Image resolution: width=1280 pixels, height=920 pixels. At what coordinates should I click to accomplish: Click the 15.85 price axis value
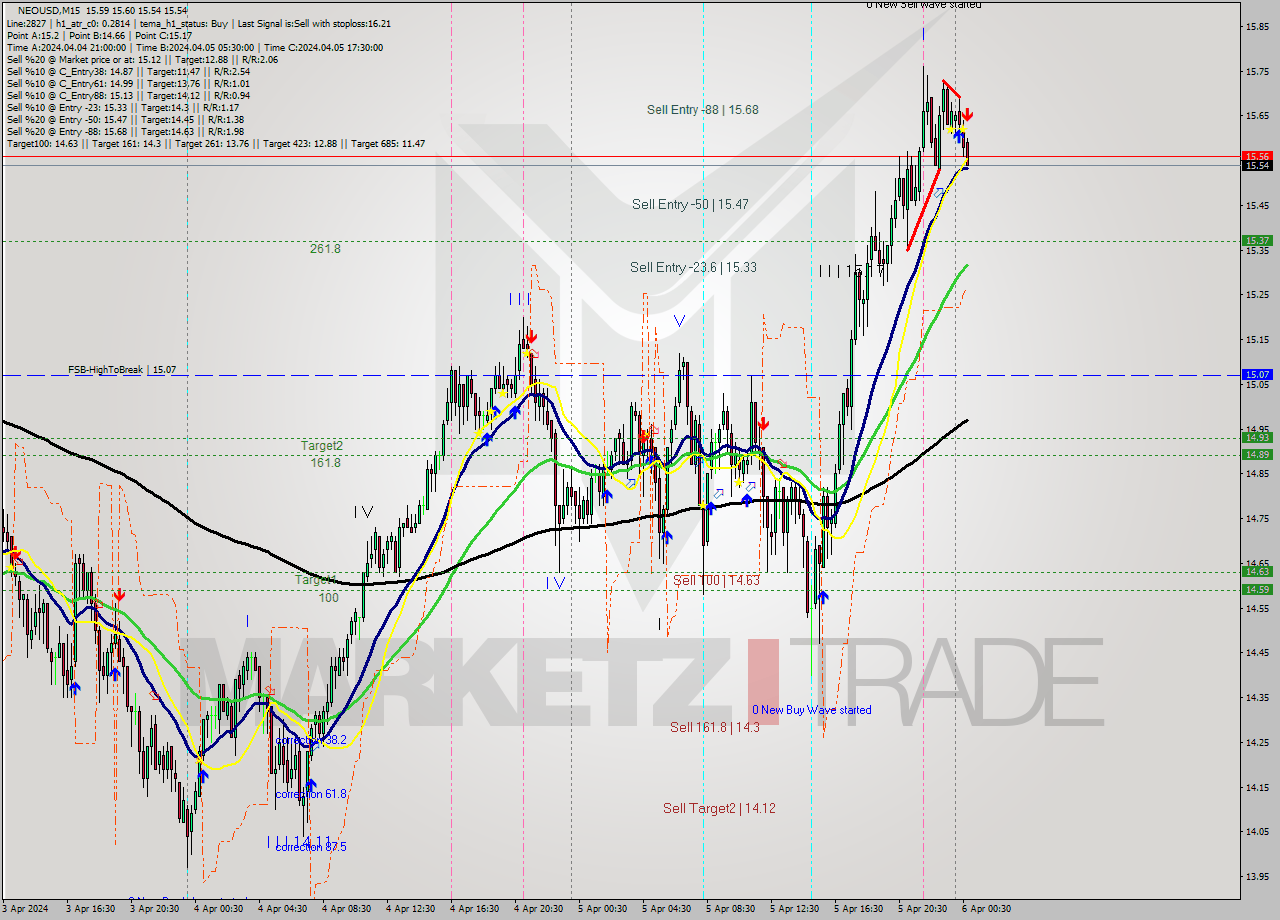[x=1257, y=26]
